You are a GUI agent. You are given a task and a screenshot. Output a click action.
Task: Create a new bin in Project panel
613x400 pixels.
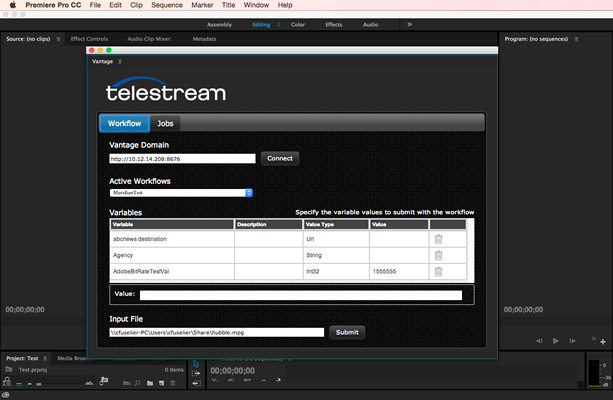tap(150, 383)
